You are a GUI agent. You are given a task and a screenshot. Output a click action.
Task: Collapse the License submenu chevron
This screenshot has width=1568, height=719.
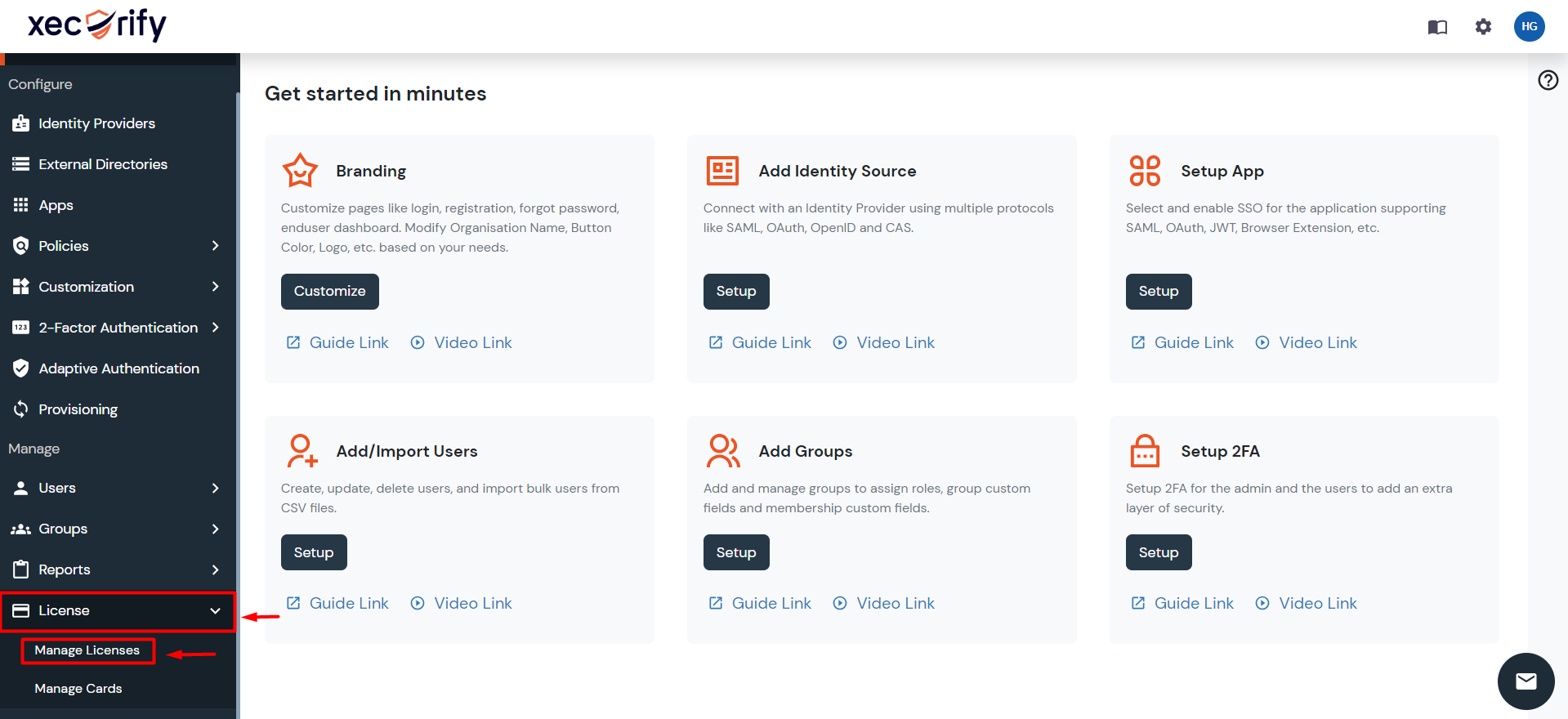coord(216,610)
